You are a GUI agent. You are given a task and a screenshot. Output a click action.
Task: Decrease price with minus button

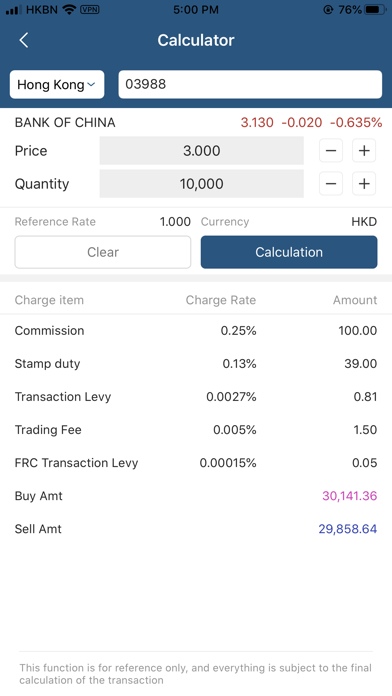tap(331, 150)
